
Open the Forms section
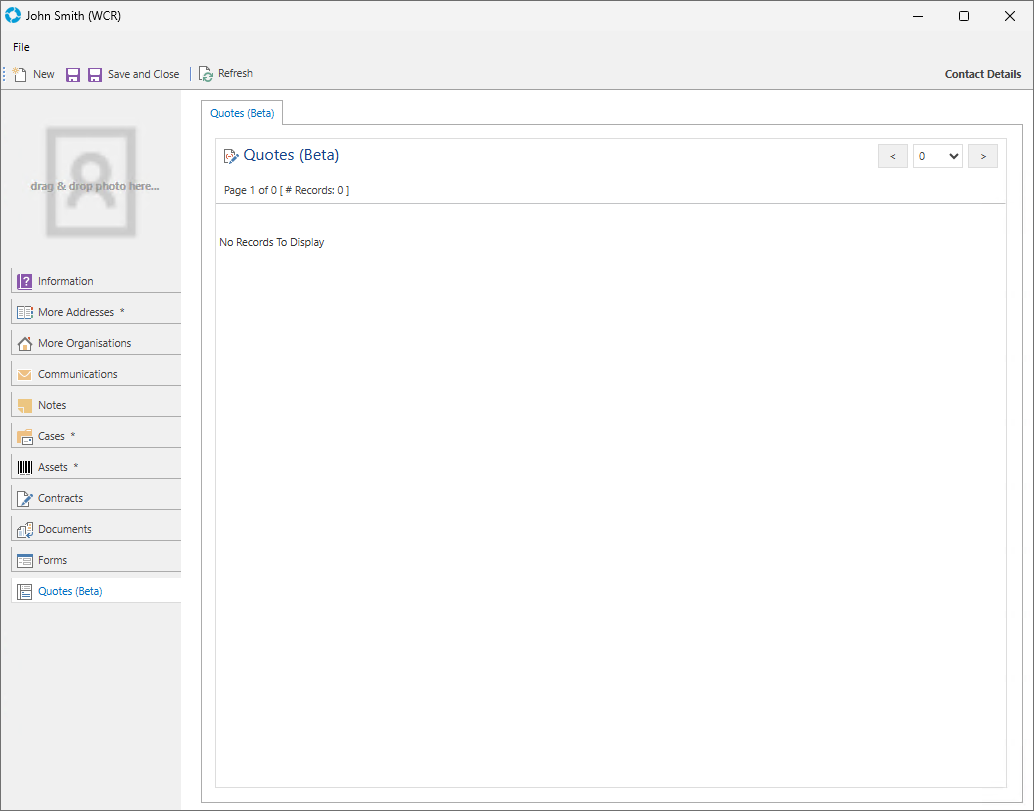[52, 560]
